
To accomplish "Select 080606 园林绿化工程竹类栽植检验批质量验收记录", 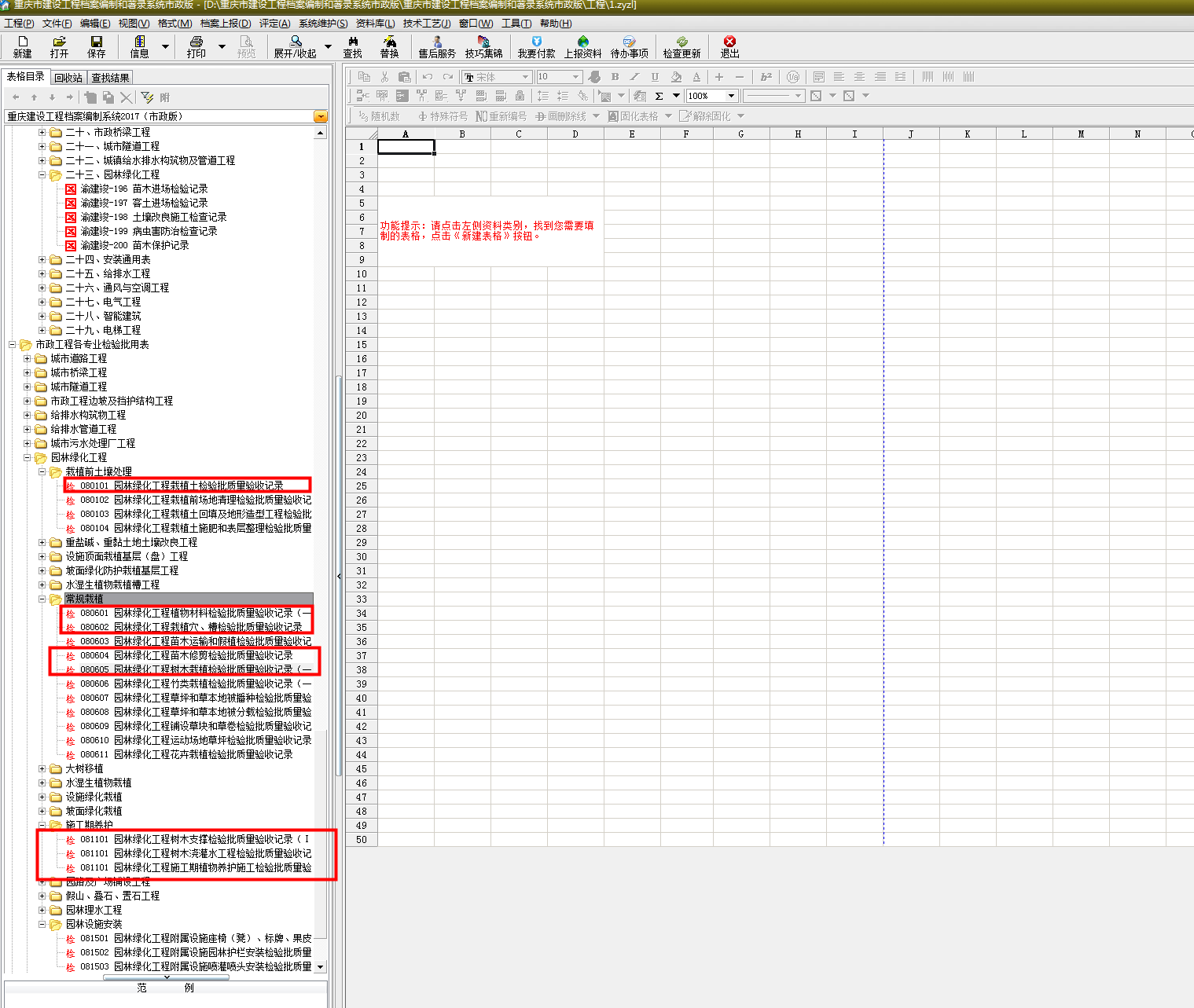I will click(x=196, y=684).
